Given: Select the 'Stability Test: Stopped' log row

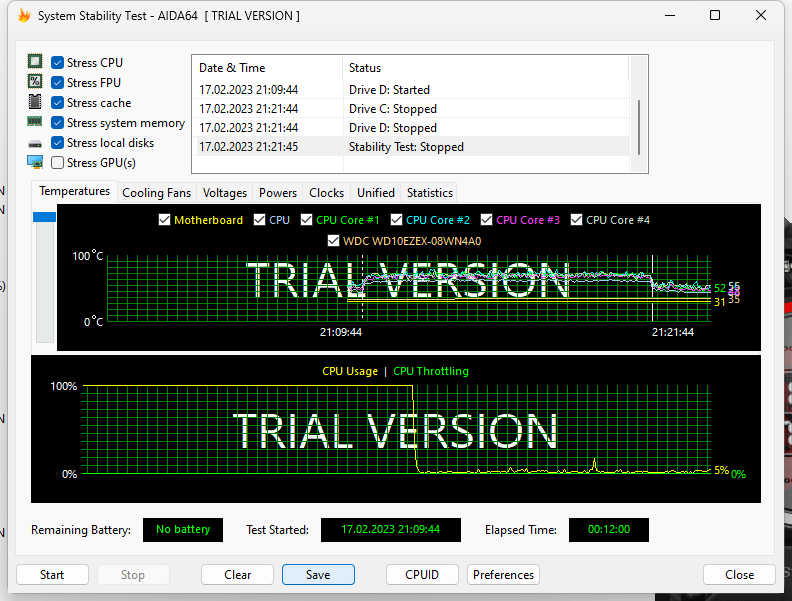Looking at the screenshot, I should (x=411, y=147).
